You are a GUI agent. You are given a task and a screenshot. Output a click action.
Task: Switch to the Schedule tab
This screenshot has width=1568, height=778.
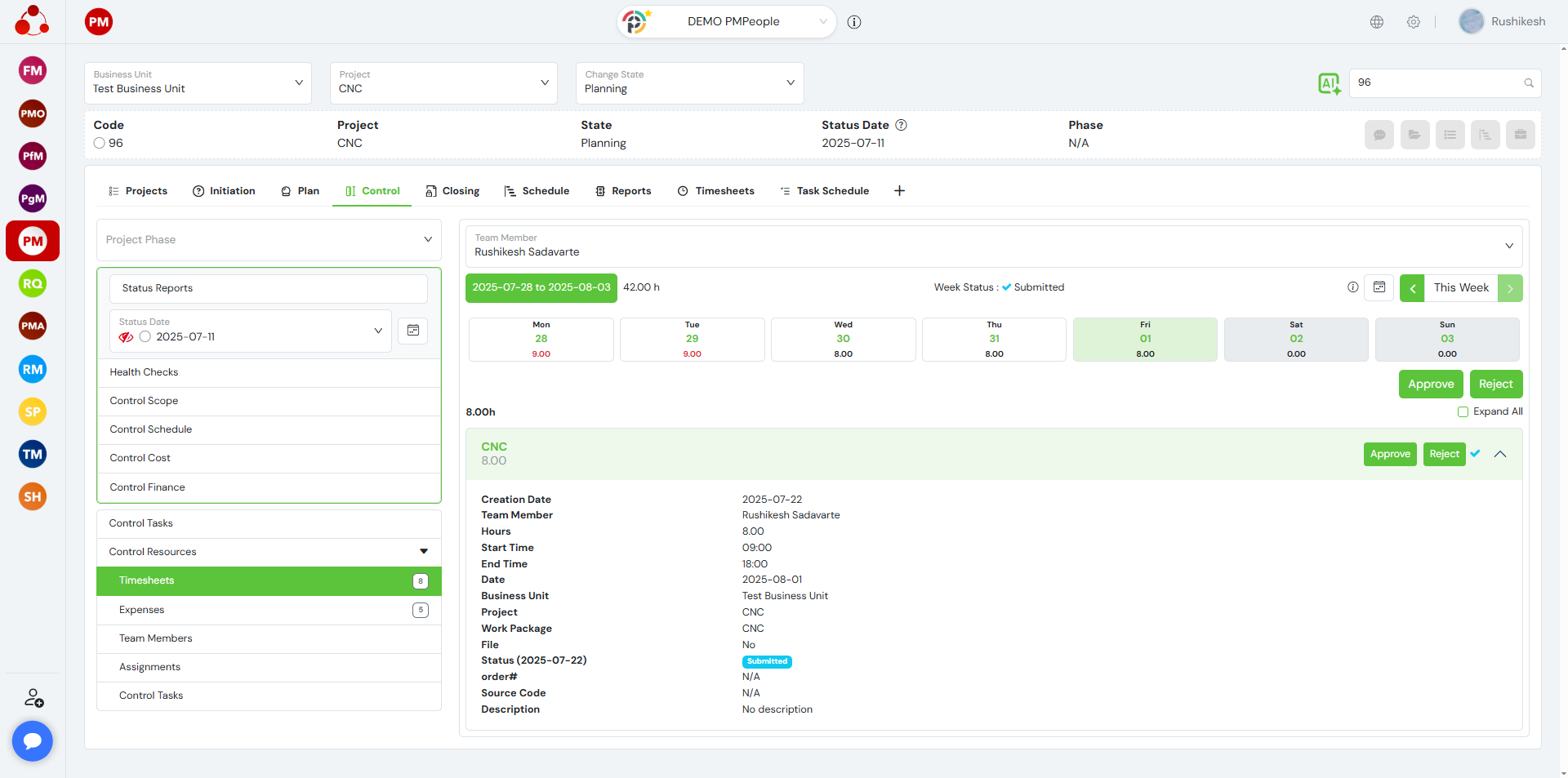[x=537, y=191]
